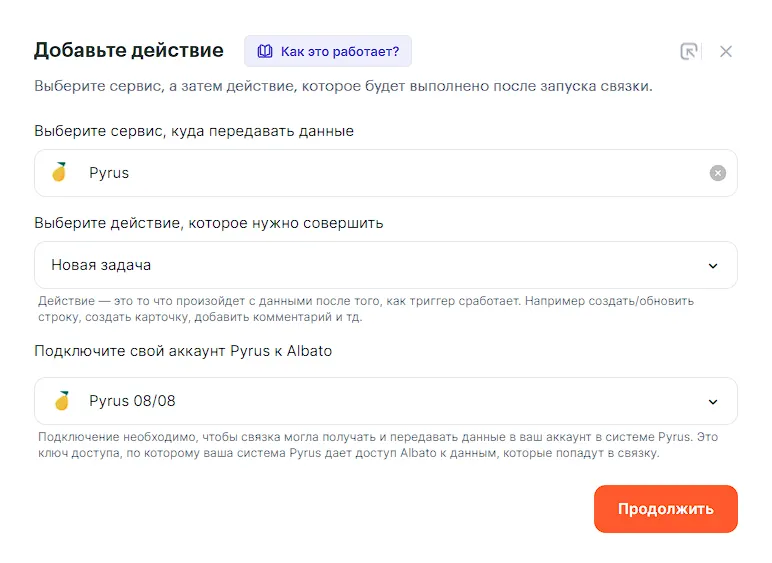Click the 'Выберите сервис, куда передавать данные' label

[194, 131]
